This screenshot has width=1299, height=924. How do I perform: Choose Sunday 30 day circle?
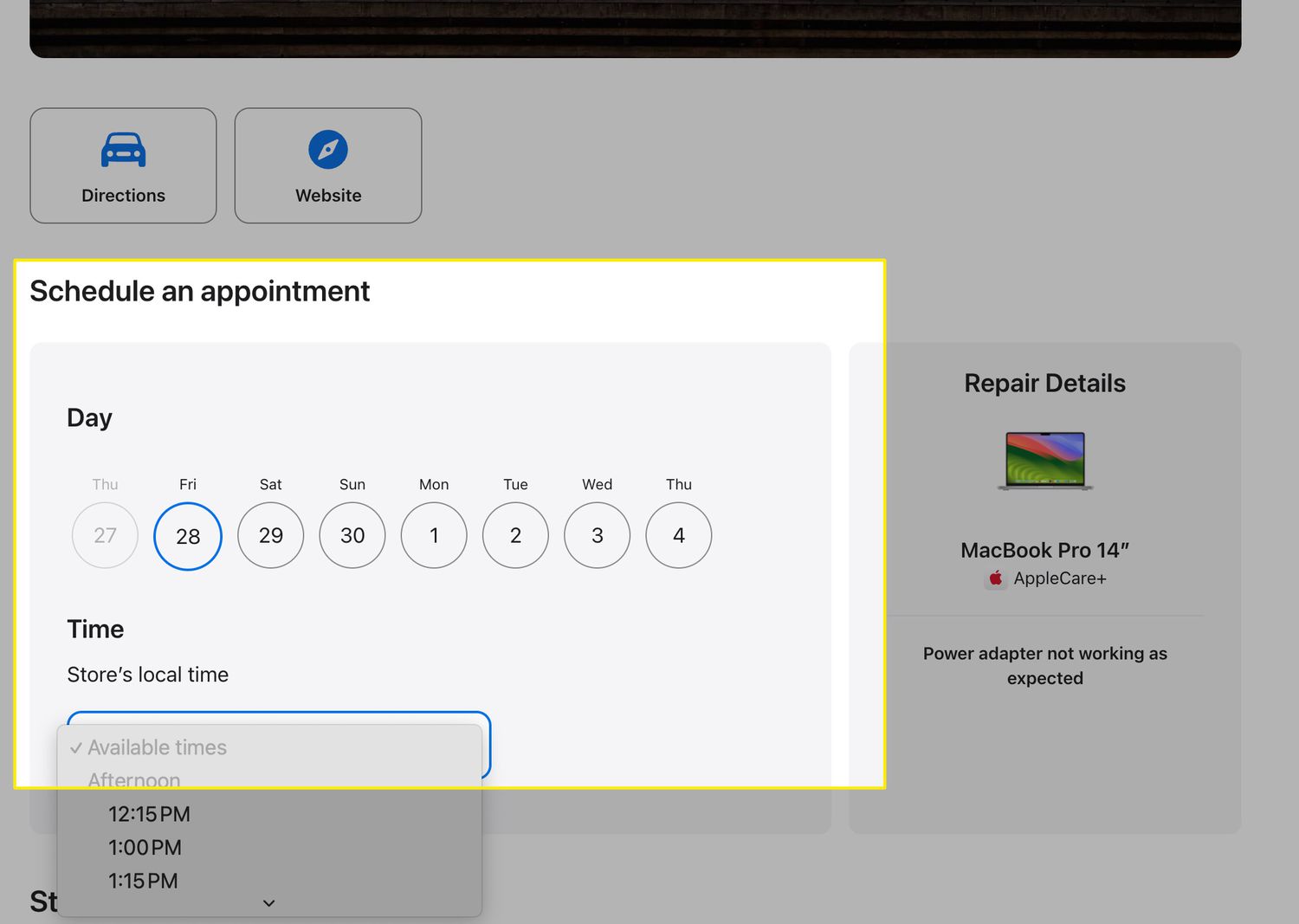pos(352,536)
